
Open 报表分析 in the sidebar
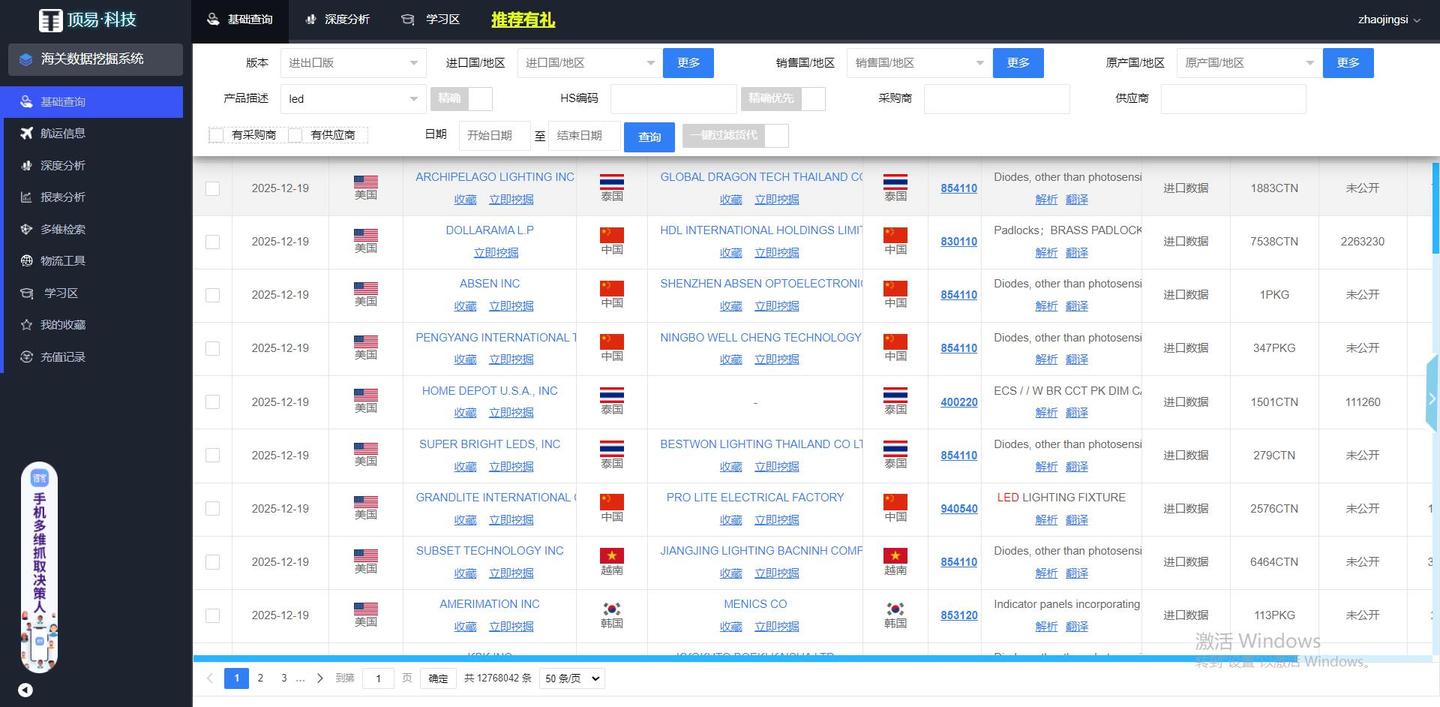[x=91, y=197]
